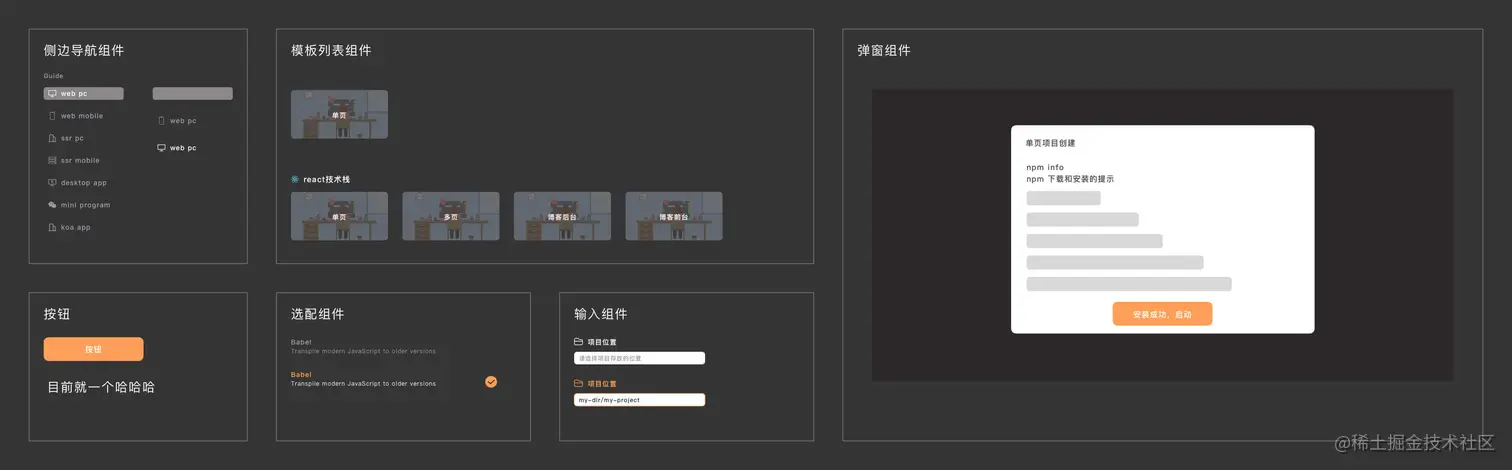Go to the ssr mobile nav entry

click(74, 160)
